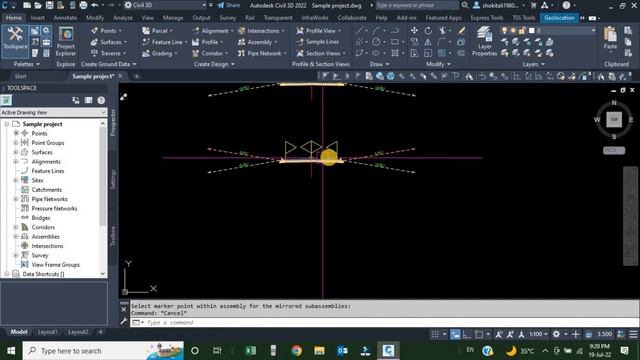Click the Section Views tool

[321, 53]
